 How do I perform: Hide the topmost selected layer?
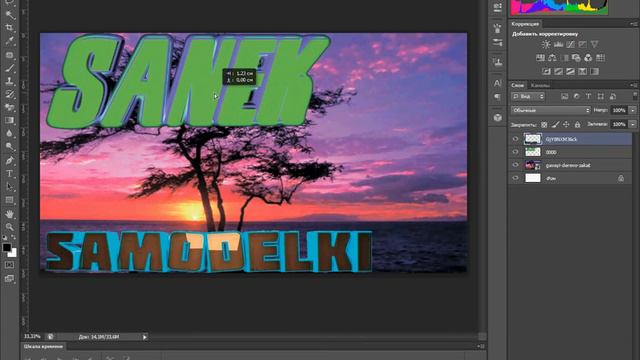click(516, 139)
